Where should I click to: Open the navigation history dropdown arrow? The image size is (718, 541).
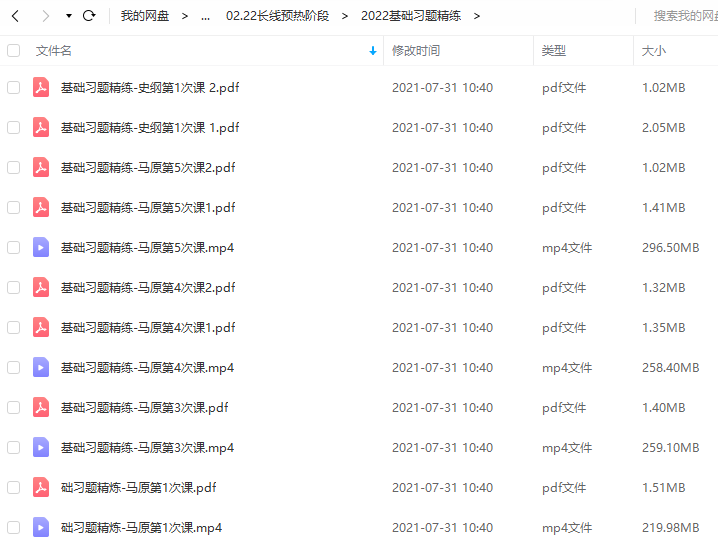click(x=69, y=16)
